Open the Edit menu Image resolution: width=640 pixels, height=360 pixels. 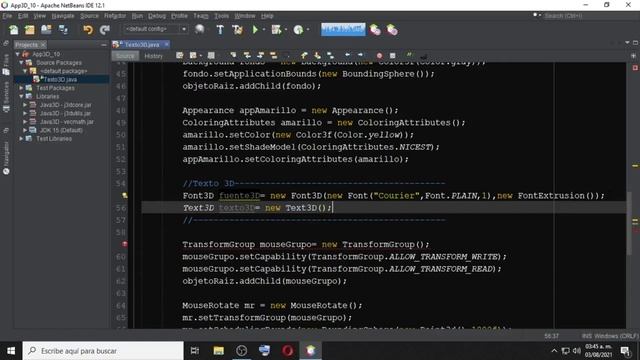tap(23, 16)
